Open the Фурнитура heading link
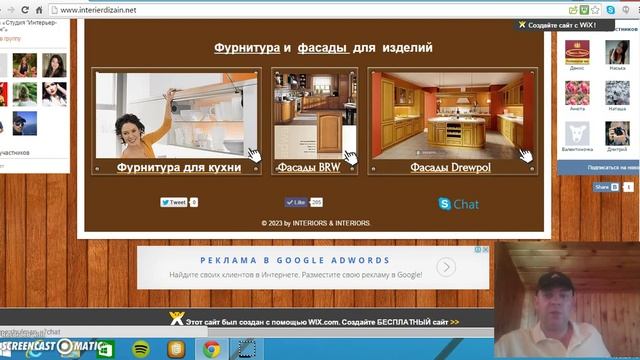 (247, 48)
